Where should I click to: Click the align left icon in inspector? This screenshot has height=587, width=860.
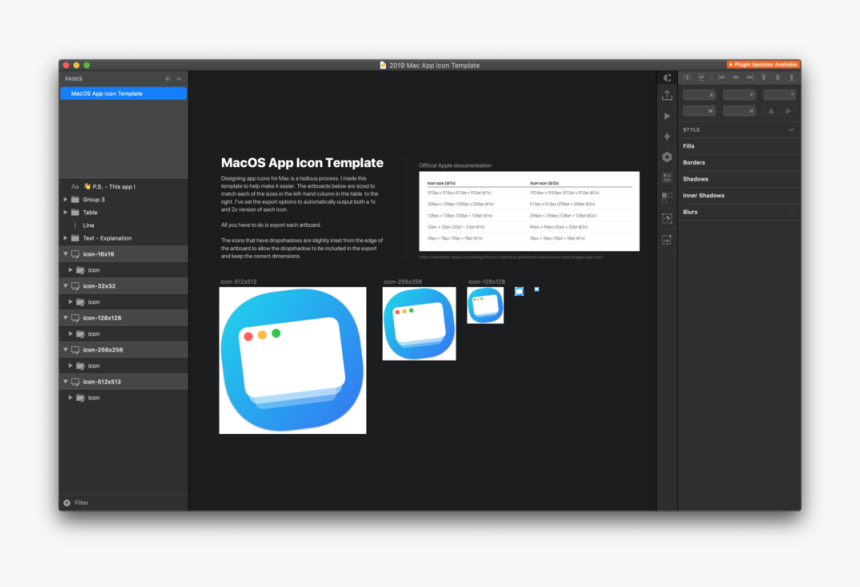pos(722,78)
